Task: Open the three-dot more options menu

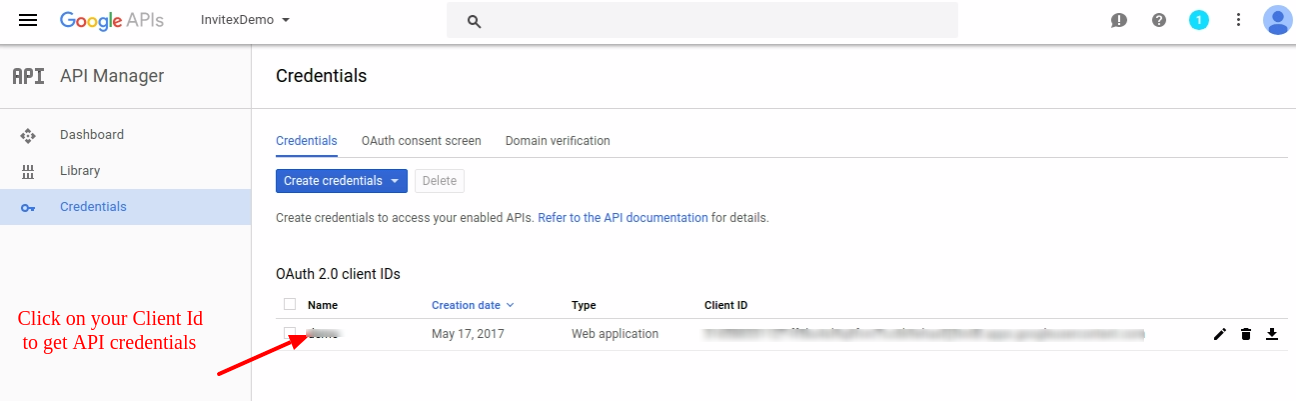Action: [1238, 20]
